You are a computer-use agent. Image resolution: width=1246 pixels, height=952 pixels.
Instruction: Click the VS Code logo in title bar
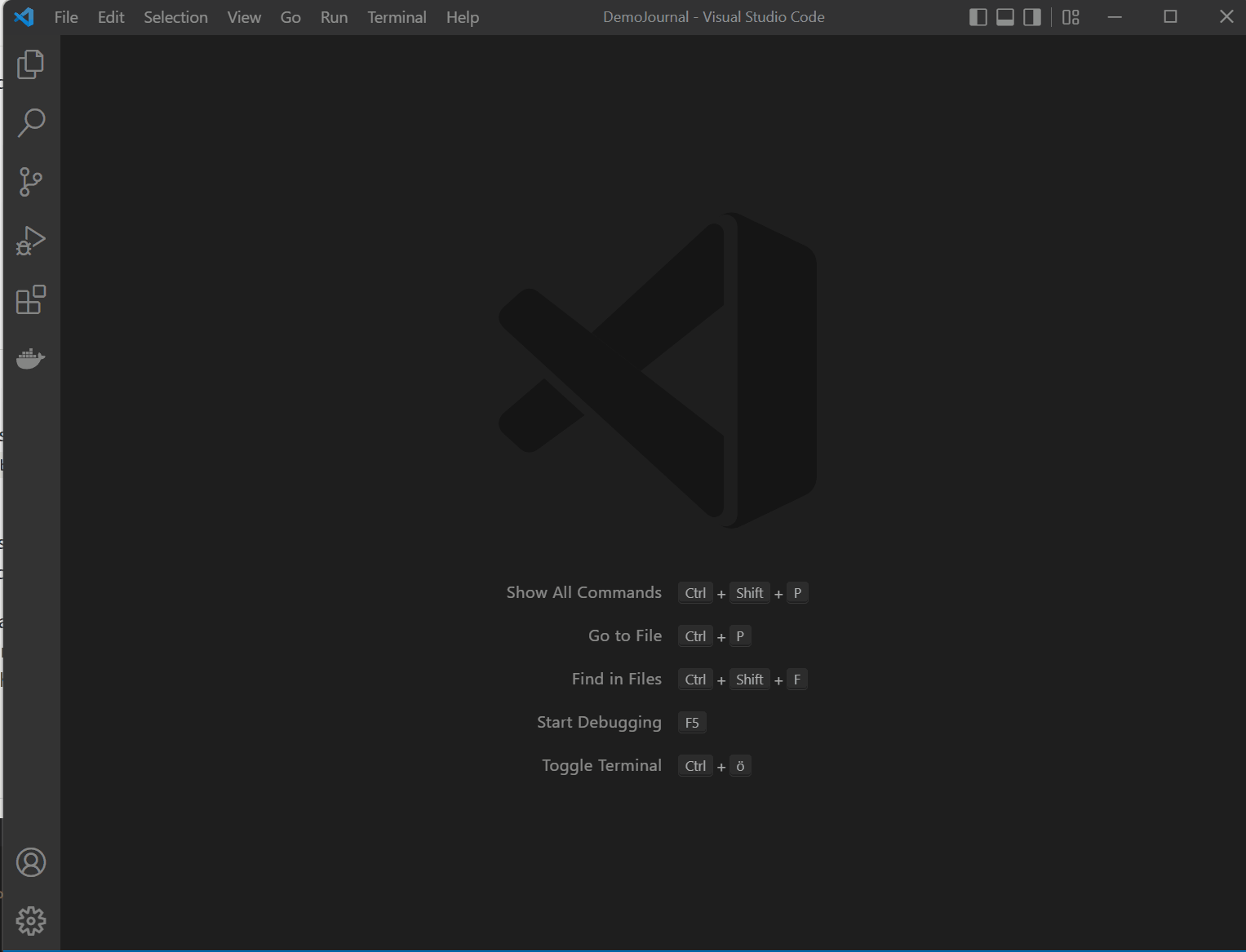(x=24, y=16)
